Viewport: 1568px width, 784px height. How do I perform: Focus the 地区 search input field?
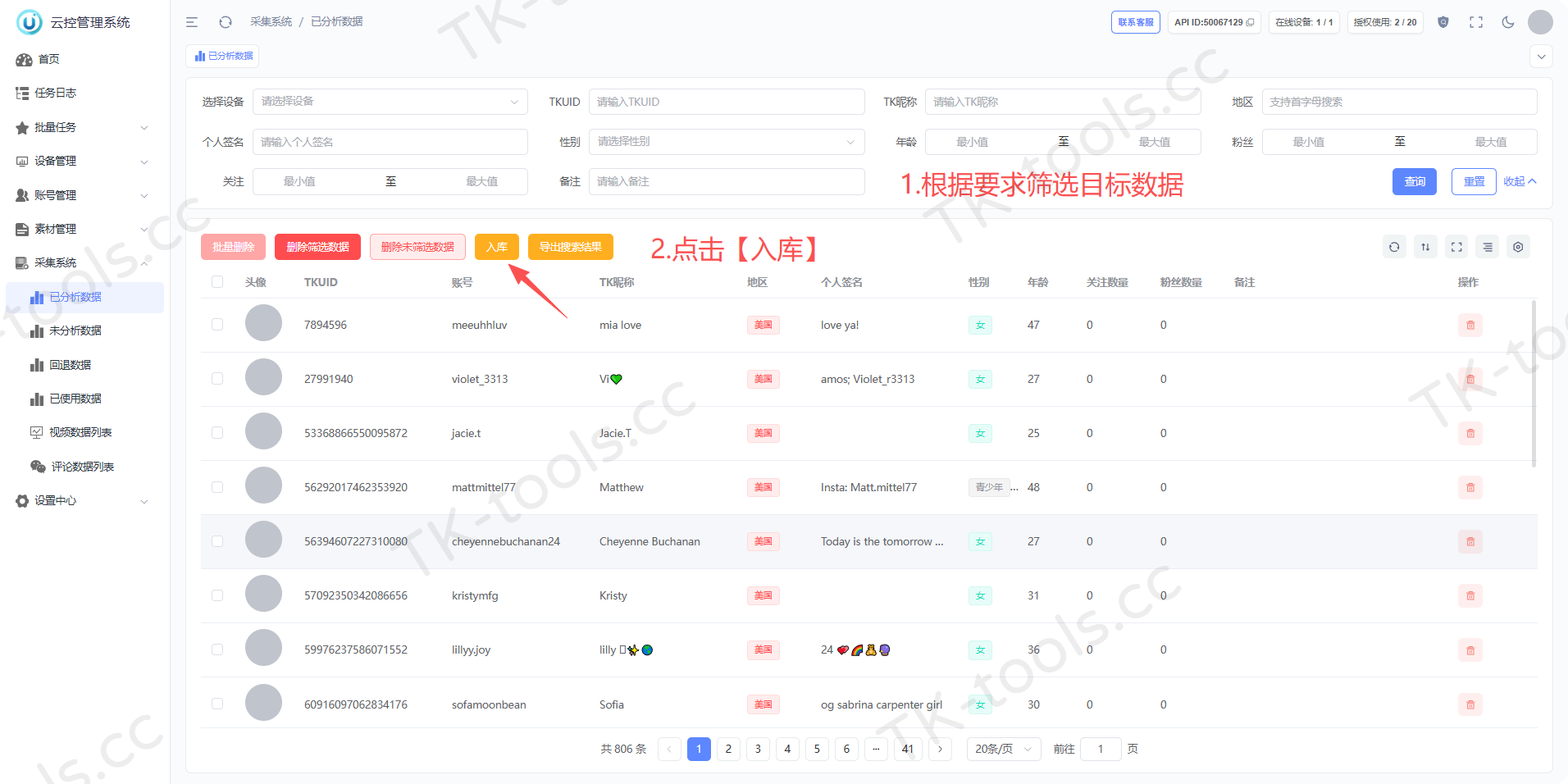[1400, 102]
